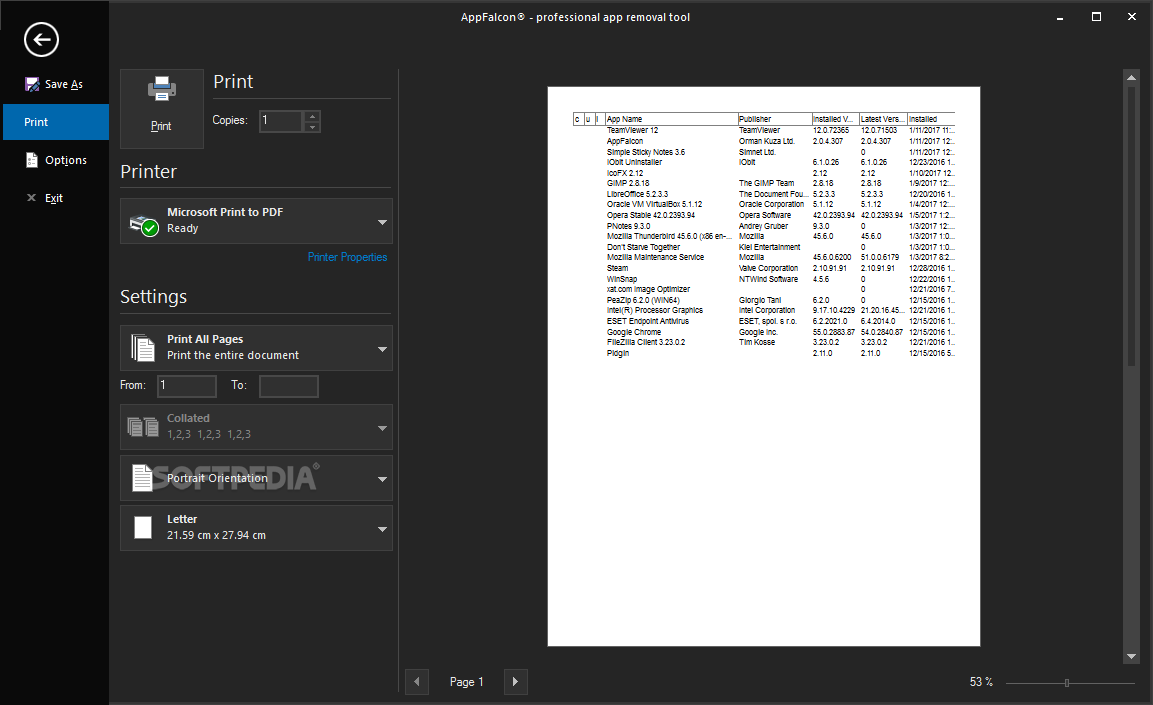Click Google Chrome entry in preview
The height and width of the screenshot is (705, 1153).
(x=634, y=332)
